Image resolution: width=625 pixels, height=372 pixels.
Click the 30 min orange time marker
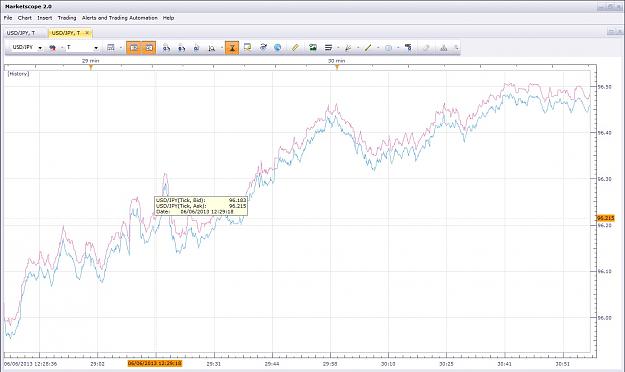[x=337, y=67]
